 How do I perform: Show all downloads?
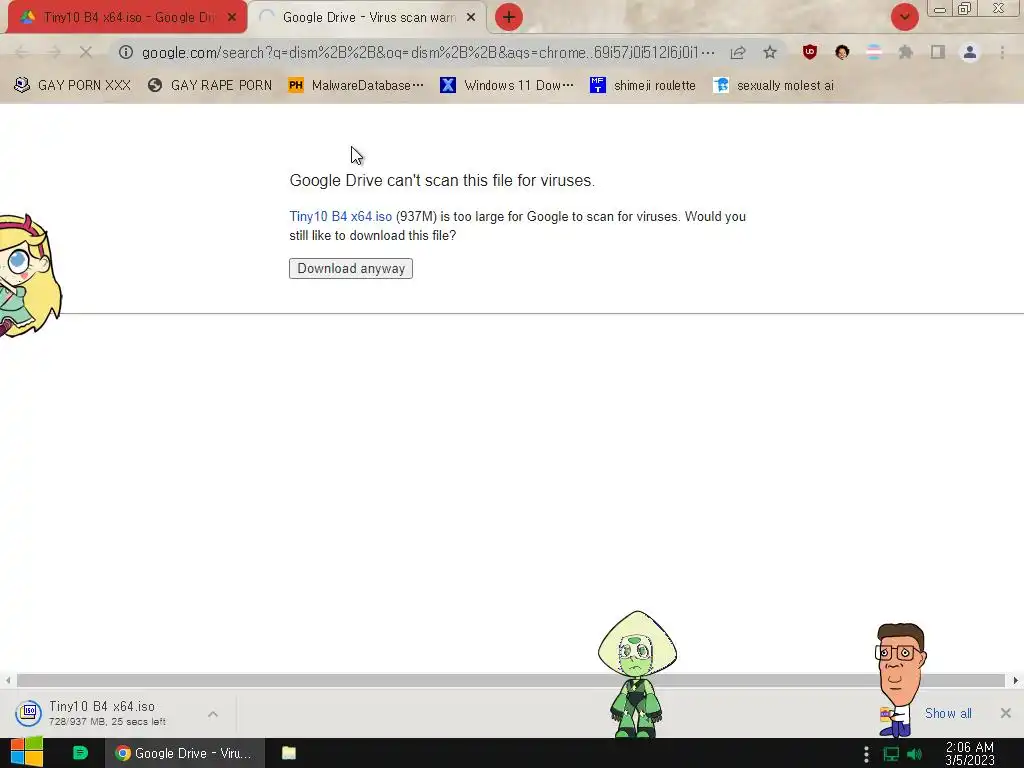point(948,714)
